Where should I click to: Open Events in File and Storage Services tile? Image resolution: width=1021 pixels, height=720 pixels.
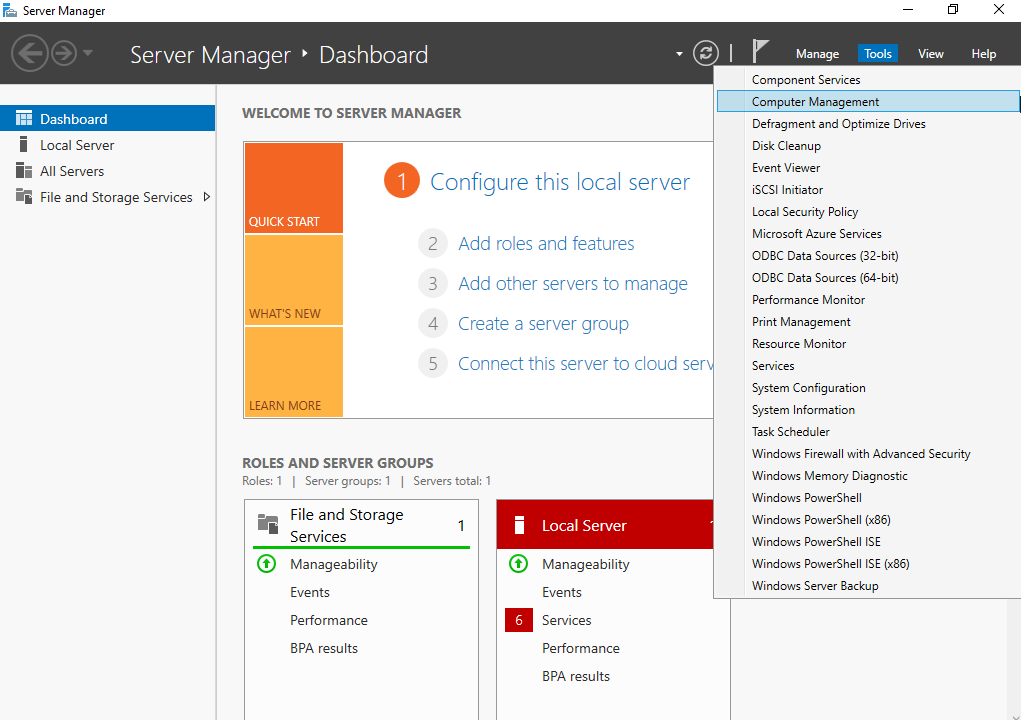pos(309,592)
